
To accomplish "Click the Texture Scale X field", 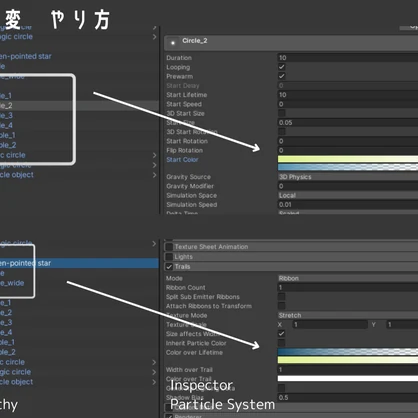I will pos(330,324).
